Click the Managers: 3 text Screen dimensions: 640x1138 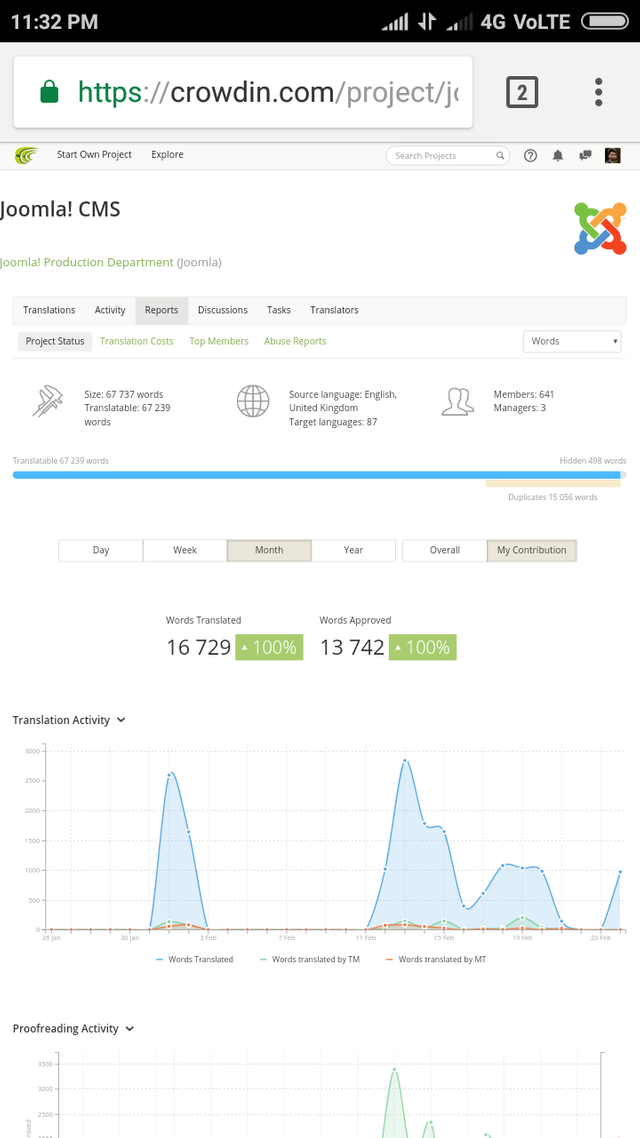[x=520, y=408]
